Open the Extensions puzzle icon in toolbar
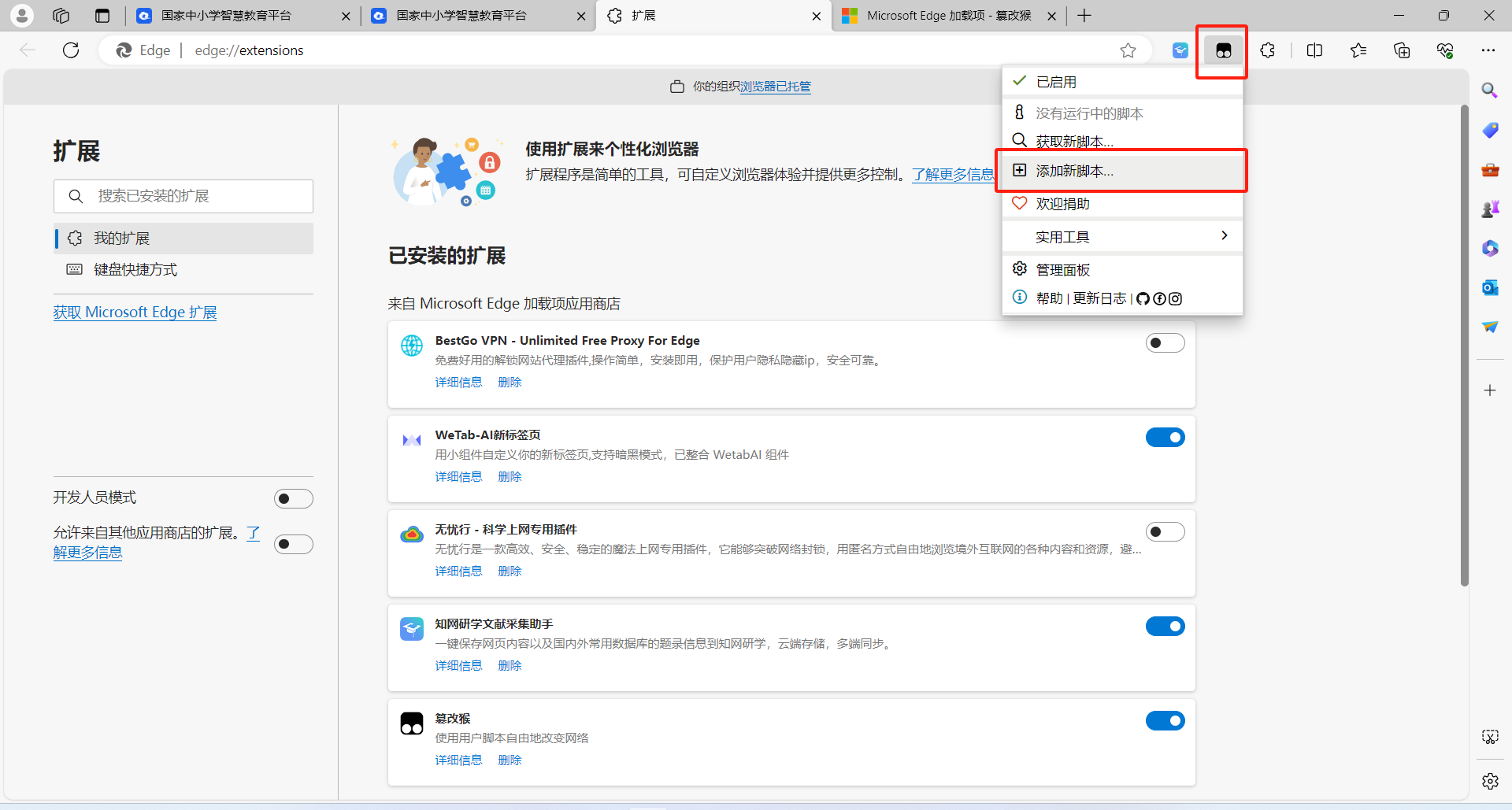The image size is (1512, 810). [1267, 50]
